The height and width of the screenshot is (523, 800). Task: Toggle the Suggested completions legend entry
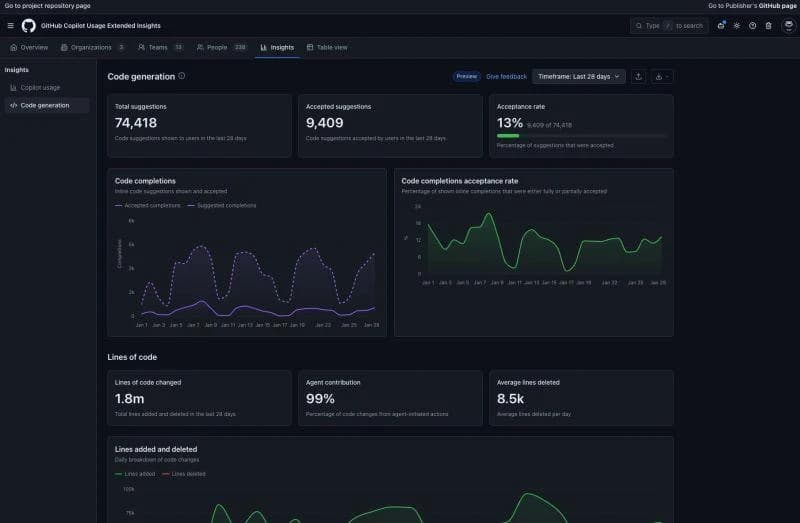222,206
